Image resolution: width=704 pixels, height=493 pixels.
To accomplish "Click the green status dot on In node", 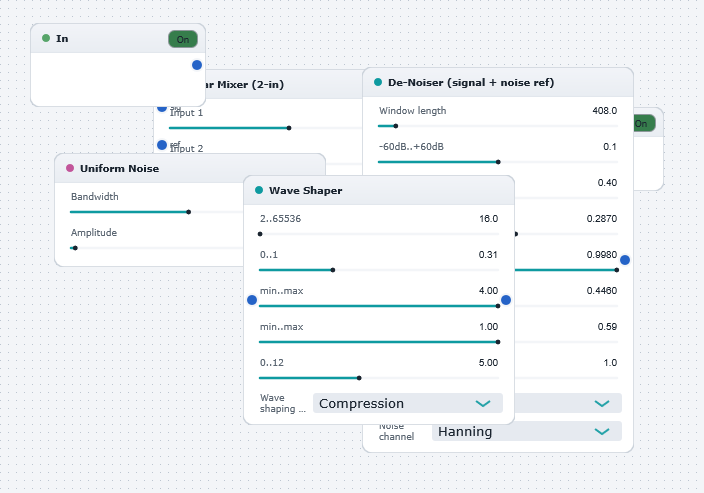I will (46, 38).
